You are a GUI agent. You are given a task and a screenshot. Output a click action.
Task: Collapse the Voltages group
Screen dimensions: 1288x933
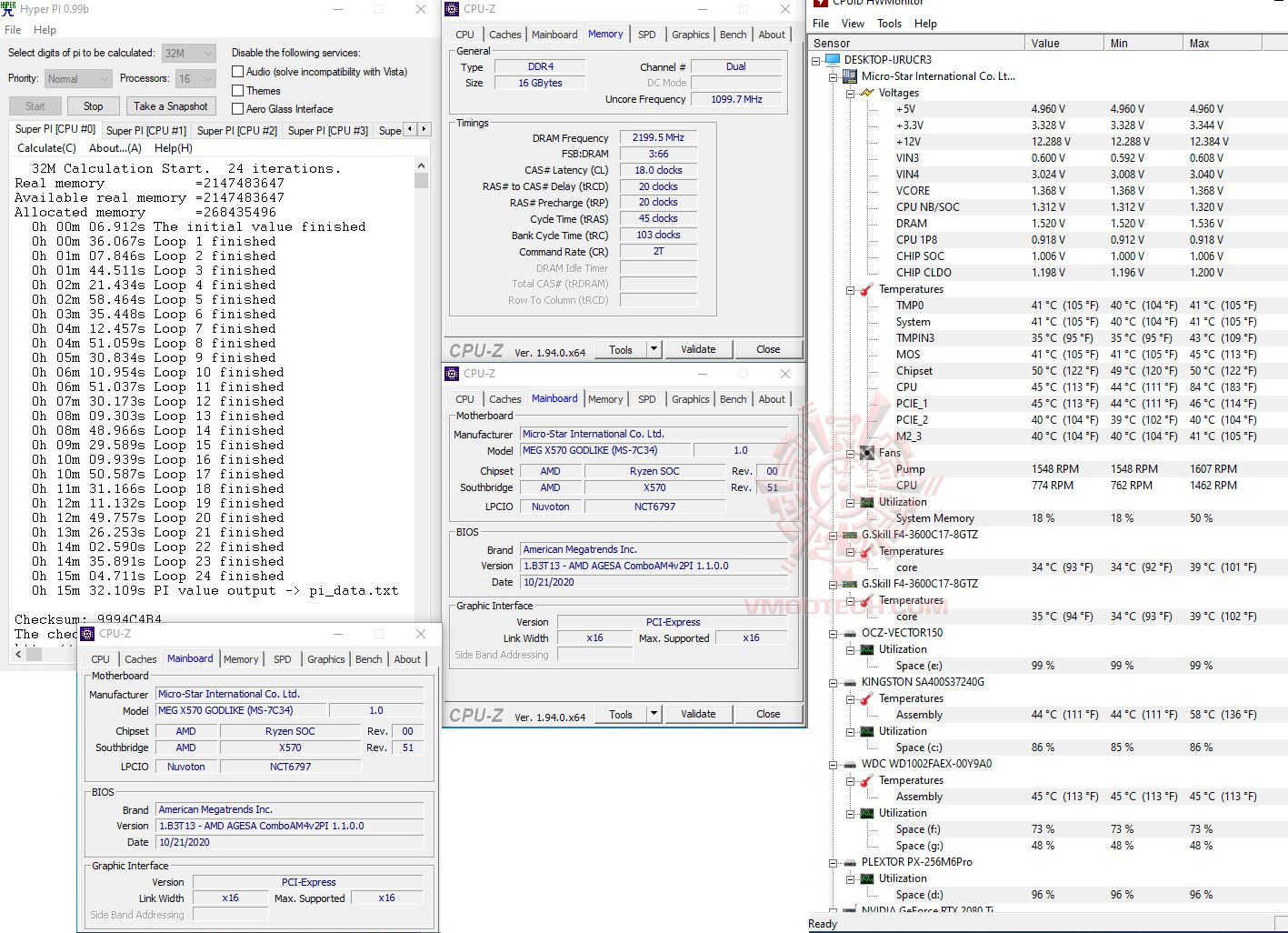tap(850, 93)
